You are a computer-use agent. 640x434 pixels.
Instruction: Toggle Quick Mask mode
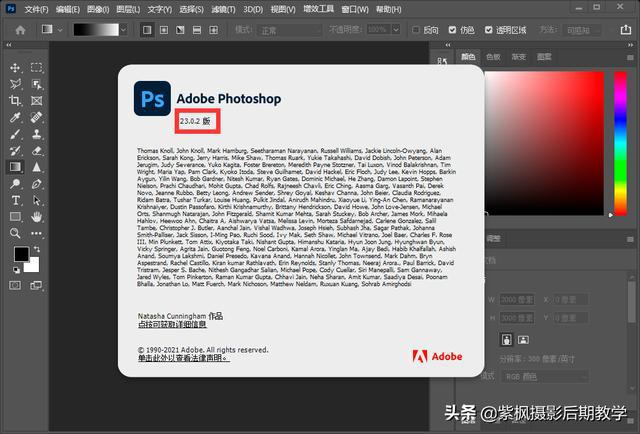point(15,285)
